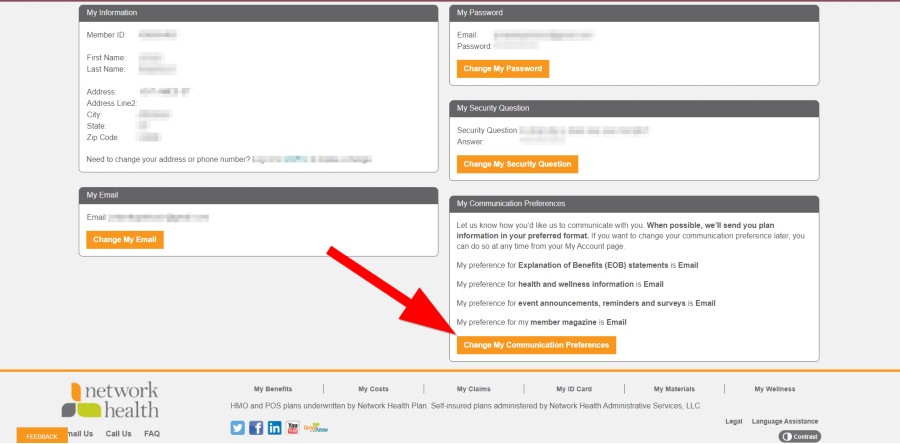Open My ID Card footer item

[x=574, y=389]
